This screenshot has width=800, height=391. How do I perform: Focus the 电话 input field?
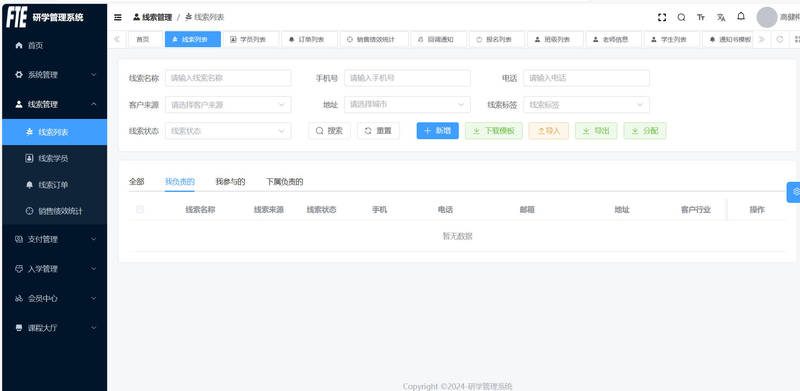[586, 78]
